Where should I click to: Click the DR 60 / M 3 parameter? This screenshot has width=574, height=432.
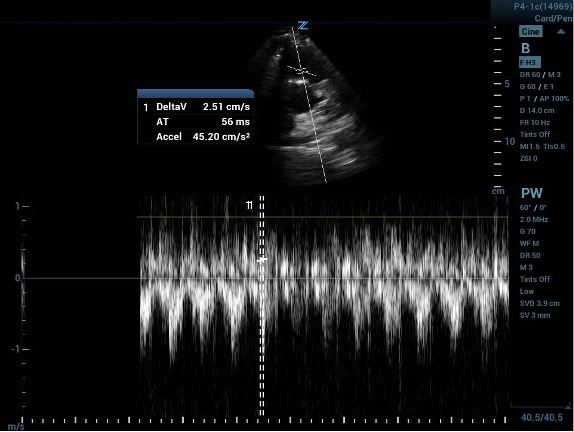540,74
